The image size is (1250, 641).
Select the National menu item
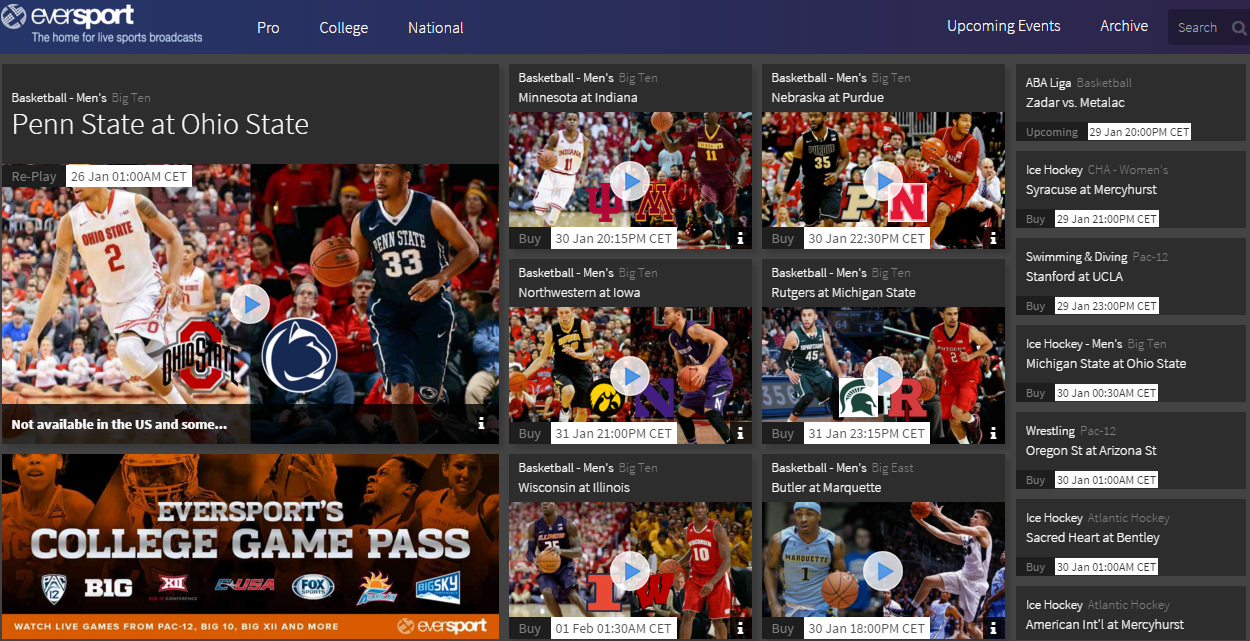tap(436, 28)
